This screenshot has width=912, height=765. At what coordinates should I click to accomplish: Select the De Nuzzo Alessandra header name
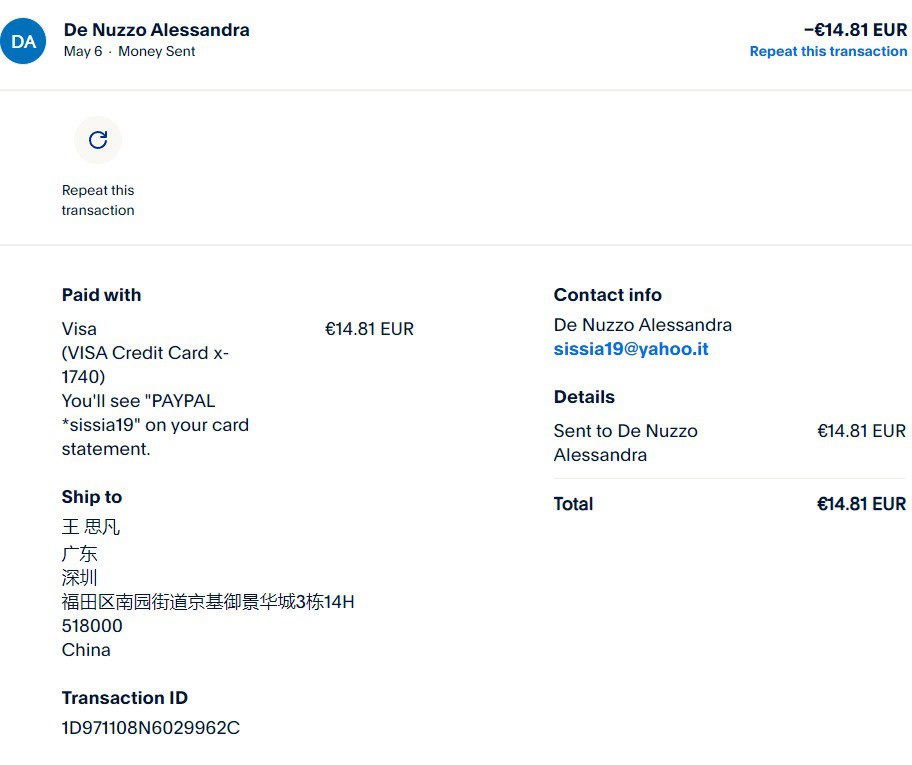pyautogui.click(x=156, y=30)
